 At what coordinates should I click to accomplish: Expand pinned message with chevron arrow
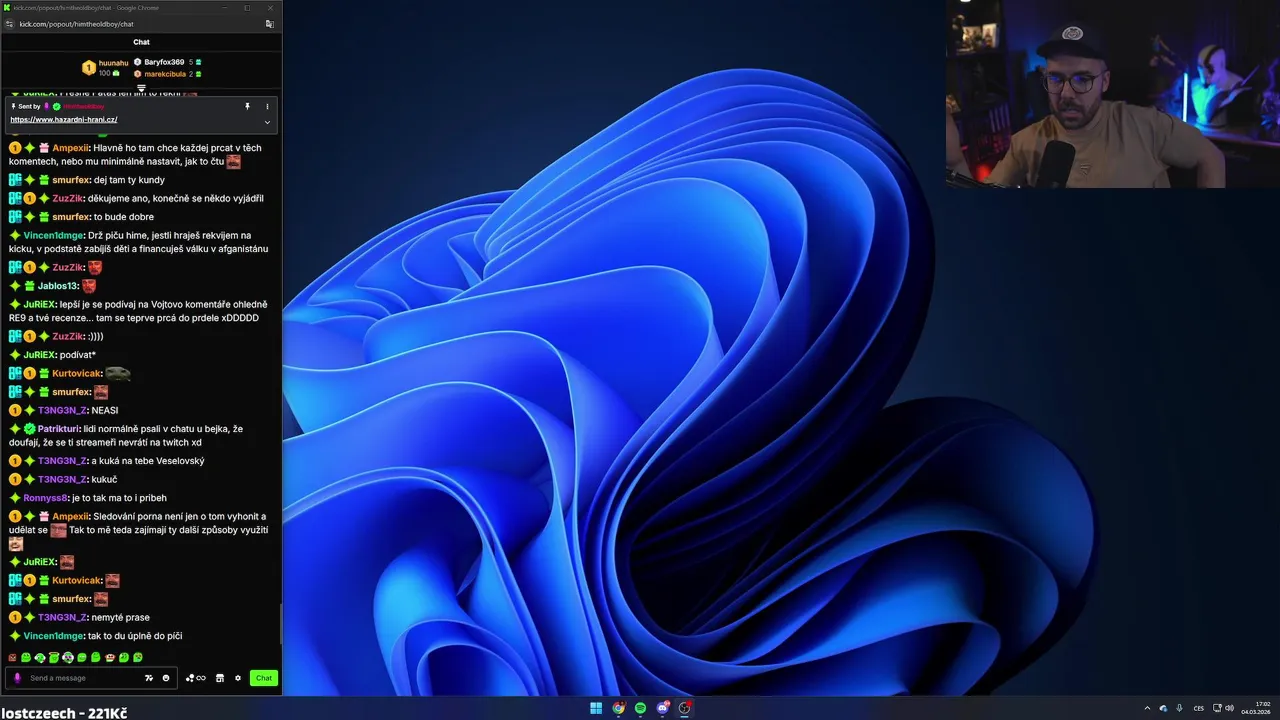267,122
